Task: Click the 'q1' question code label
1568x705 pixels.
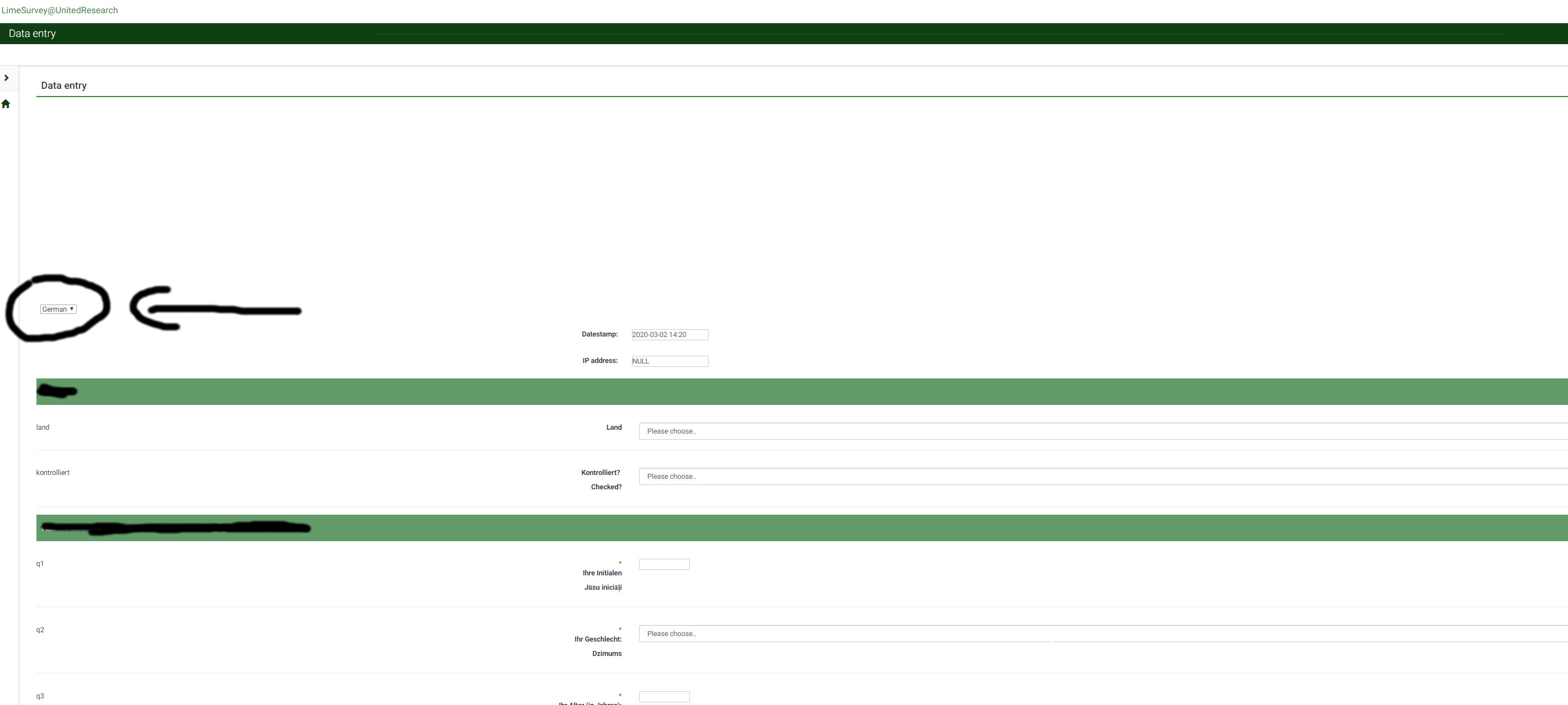Action: point(40,564)
